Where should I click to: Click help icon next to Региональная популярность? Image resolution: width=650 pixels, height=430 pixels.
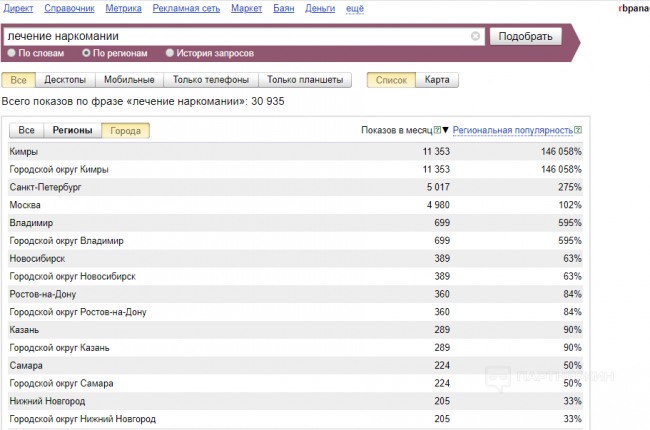(x=578, y=130)
